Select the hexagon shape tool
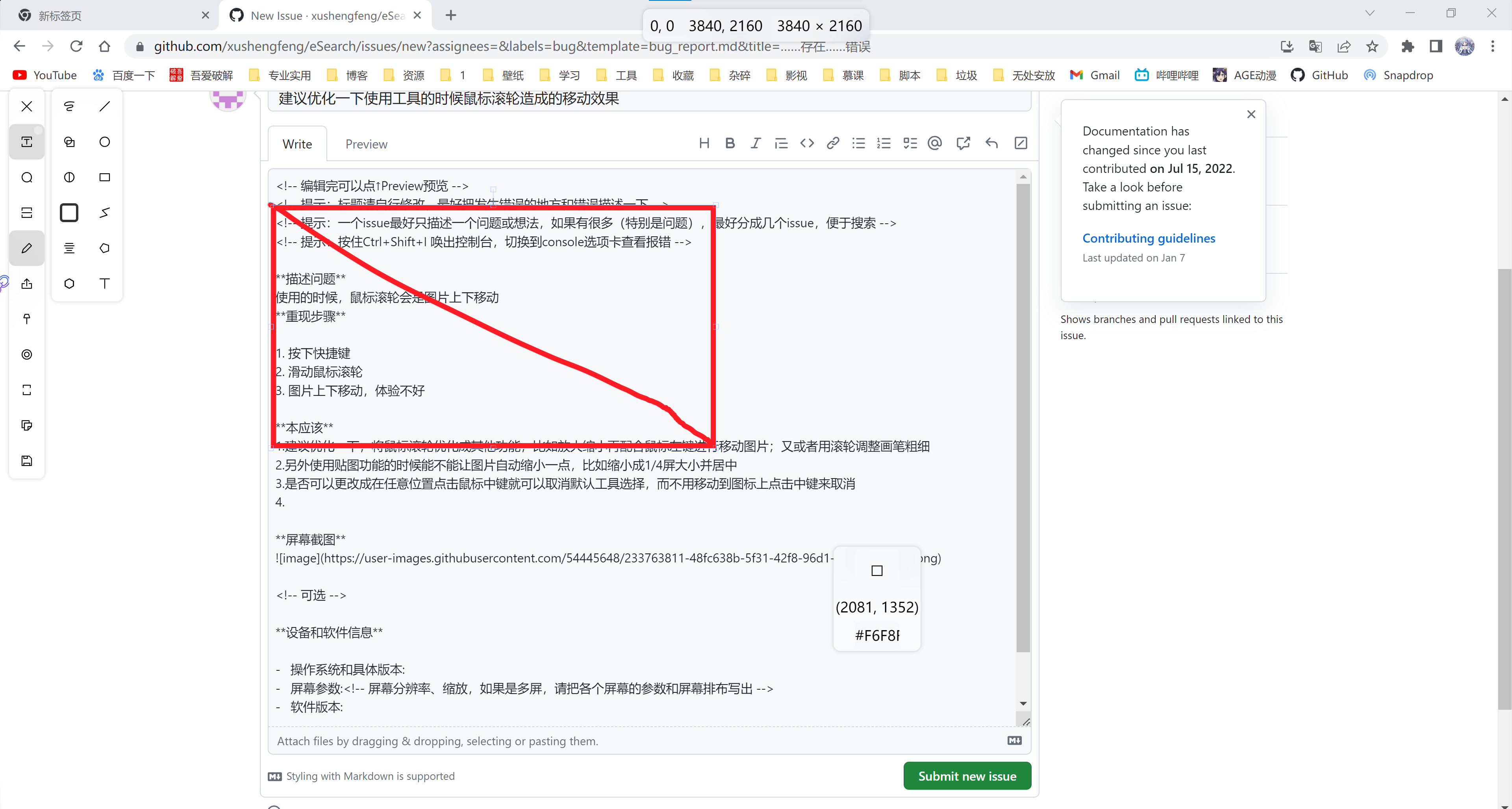The image size is (1512, 809). pos(69,284)
